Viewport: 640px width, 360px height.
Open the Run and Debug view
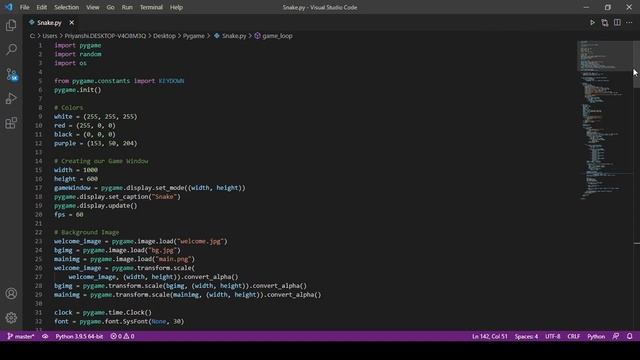[11, 98]
